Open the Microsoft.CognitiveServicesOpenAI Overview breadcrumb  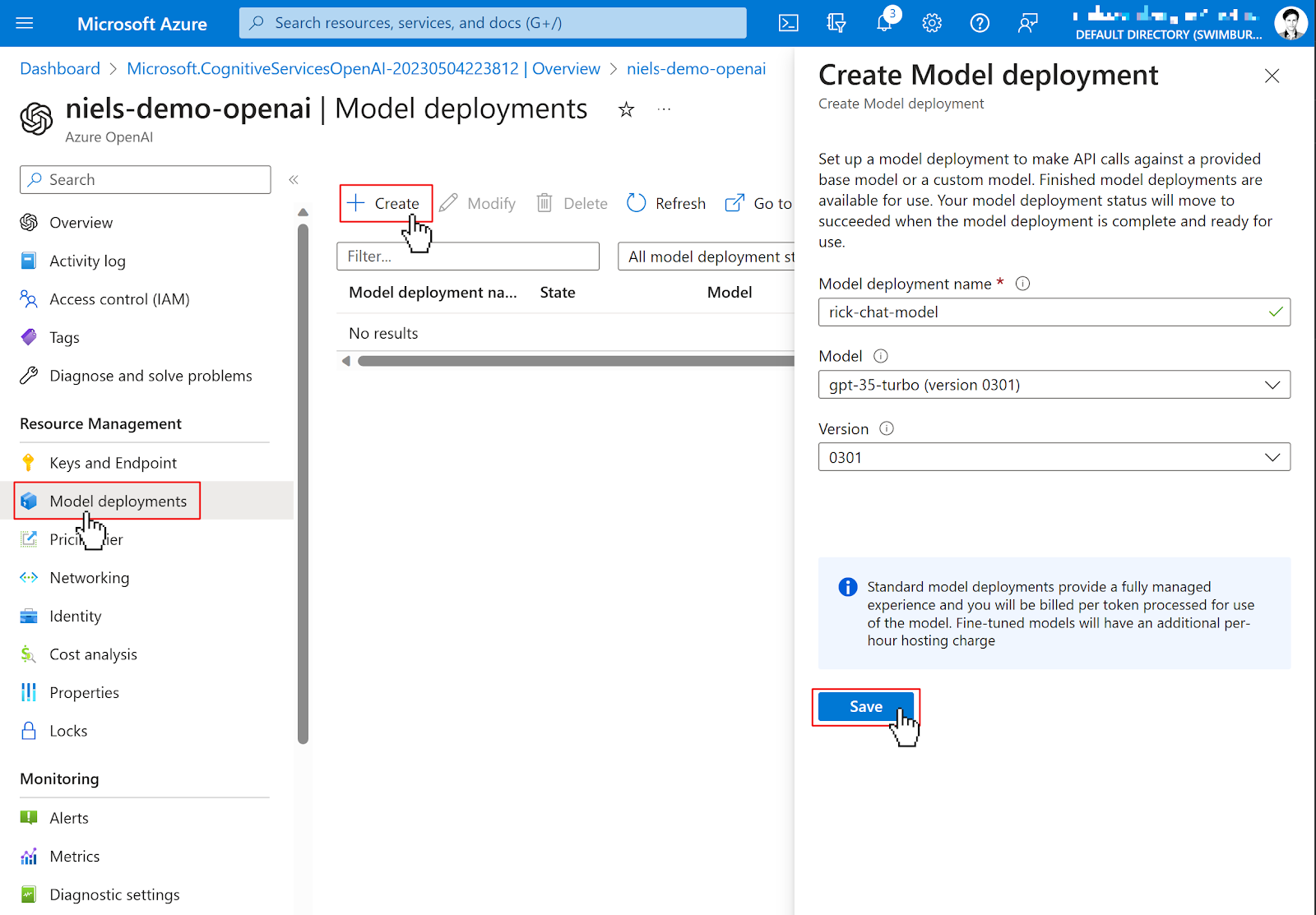tap(364, 69)
